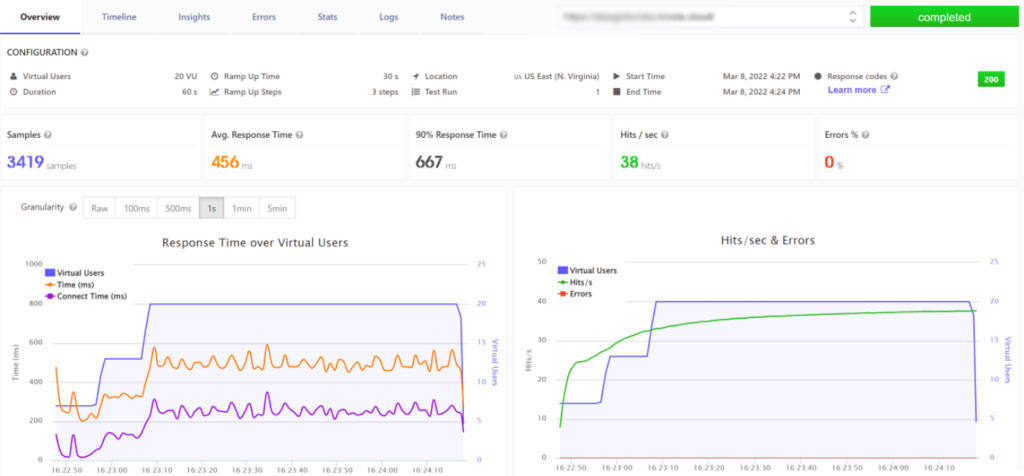
Task: Select the Notes tab
Action: coord(452,17)
